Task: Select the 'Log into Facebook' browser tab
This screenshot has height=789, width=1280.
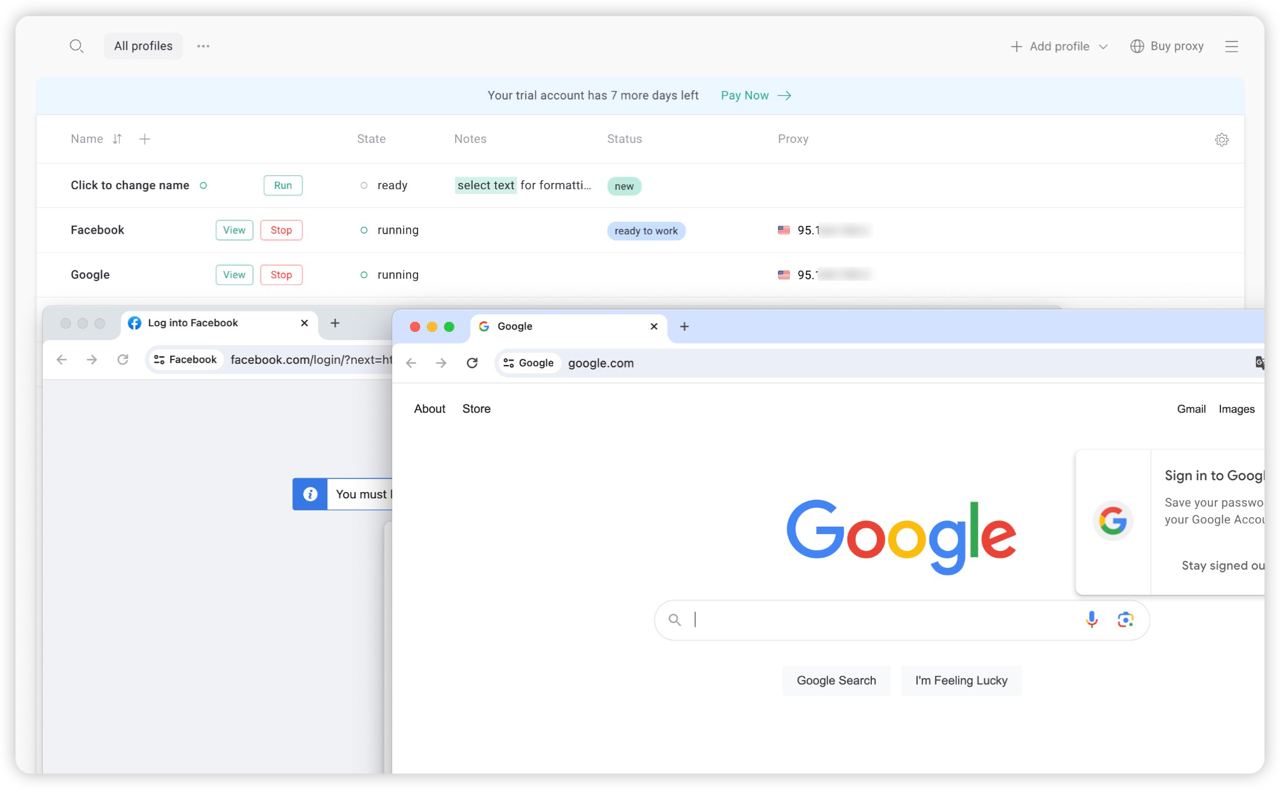Action: [220, 323]
